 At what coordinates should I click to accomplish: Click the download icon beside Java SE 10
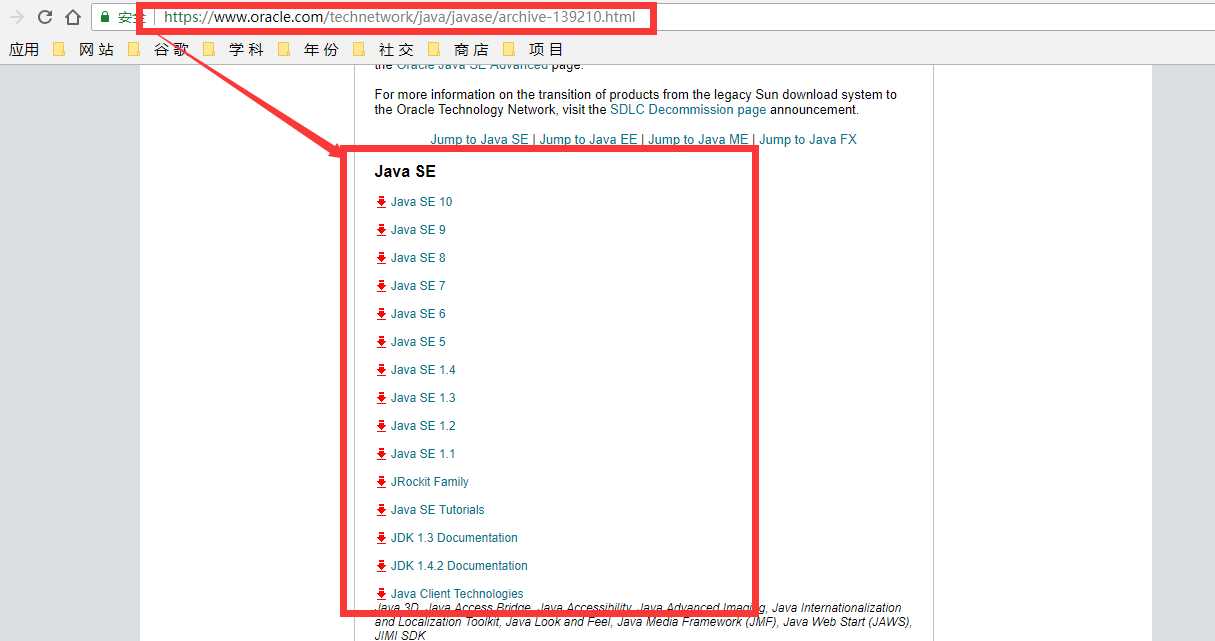click(x=381, y=202)
